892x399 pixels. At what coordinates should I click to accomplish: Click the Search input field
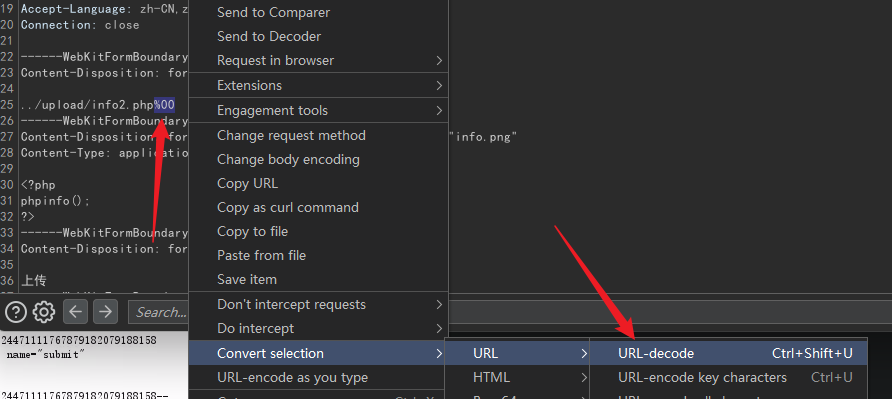[160, 312]
